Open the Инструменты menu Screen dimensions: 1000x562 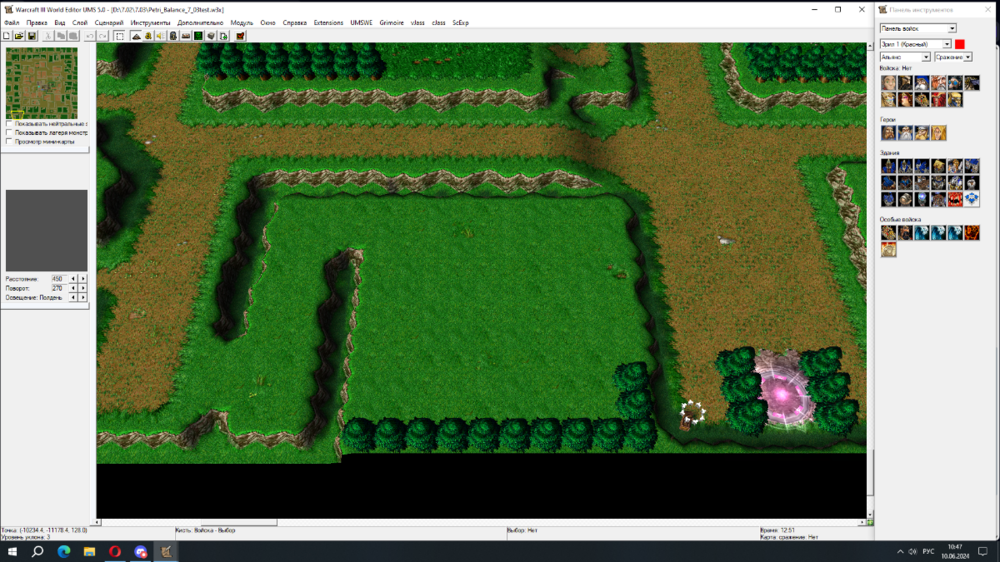150,22
